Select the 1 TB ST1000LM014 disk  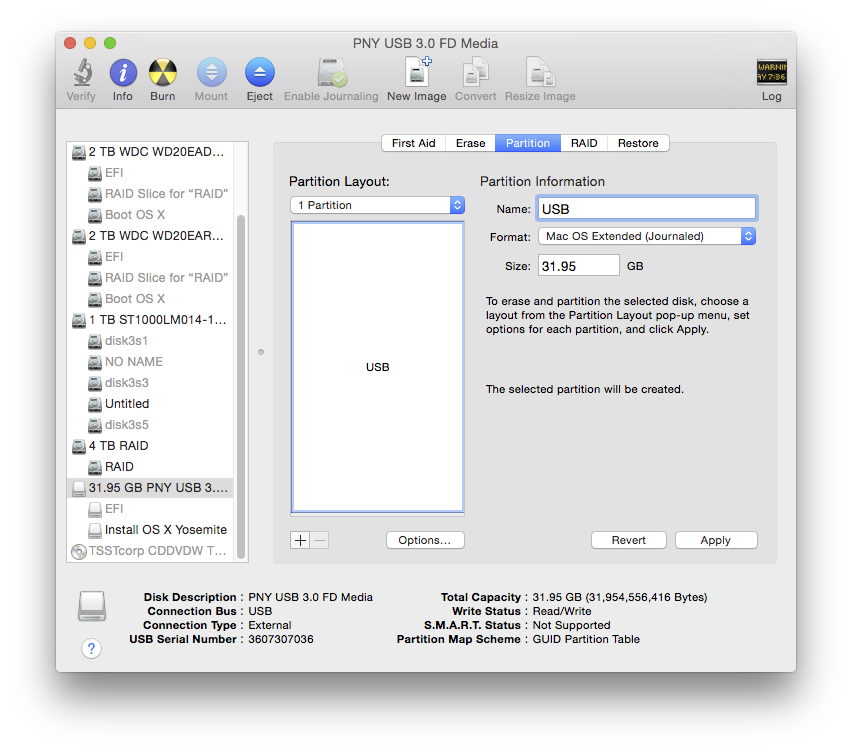coord(150,319)
